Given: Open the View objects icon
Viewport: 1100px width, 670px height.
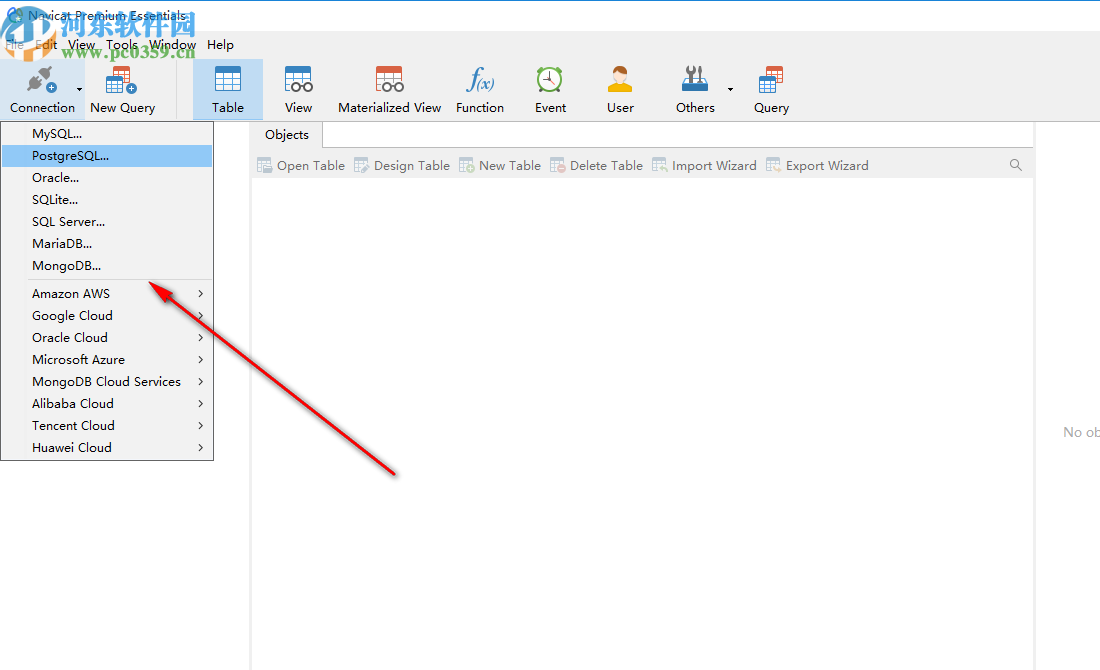Looking at the screenshot, I should click(x=298, y=79).
